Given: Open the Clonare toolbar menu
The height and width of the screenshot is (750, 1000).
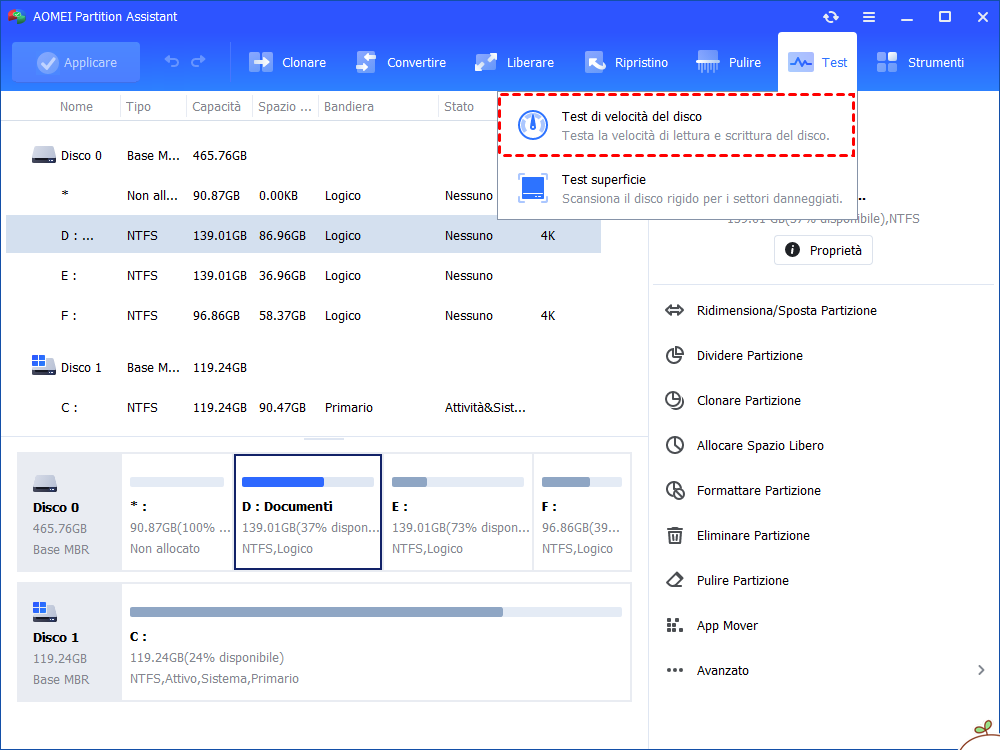Looking at the screenshot, I should click(287, 62).
